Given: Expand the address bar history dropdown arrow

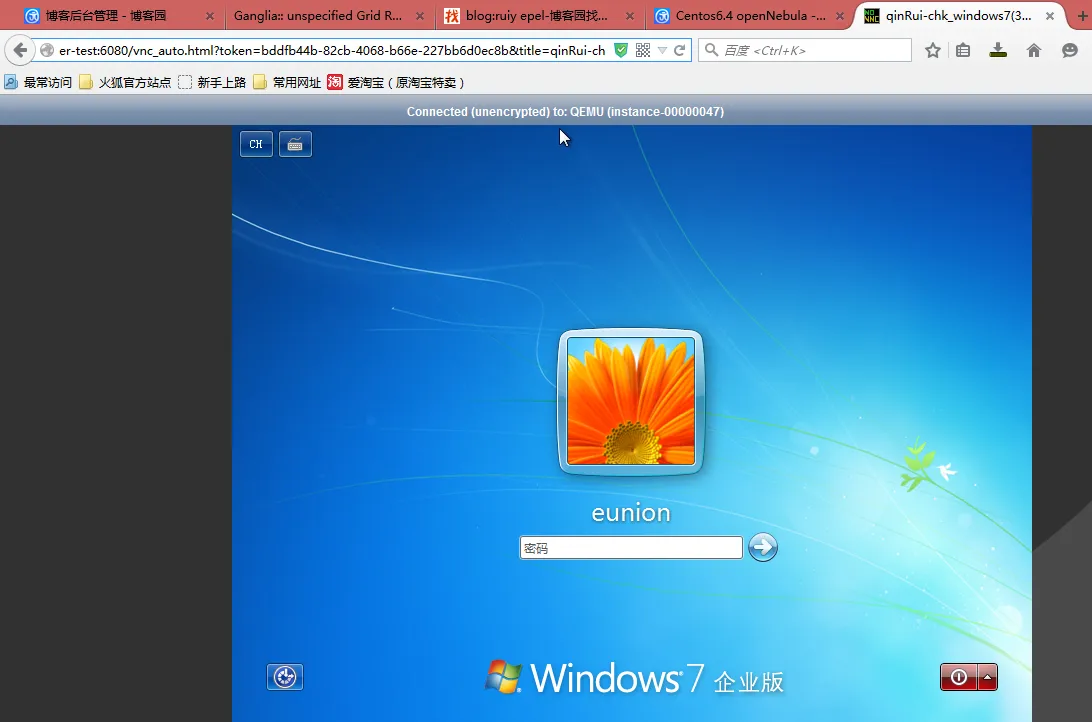Looking at the screenshot, I should coord(662,50).
